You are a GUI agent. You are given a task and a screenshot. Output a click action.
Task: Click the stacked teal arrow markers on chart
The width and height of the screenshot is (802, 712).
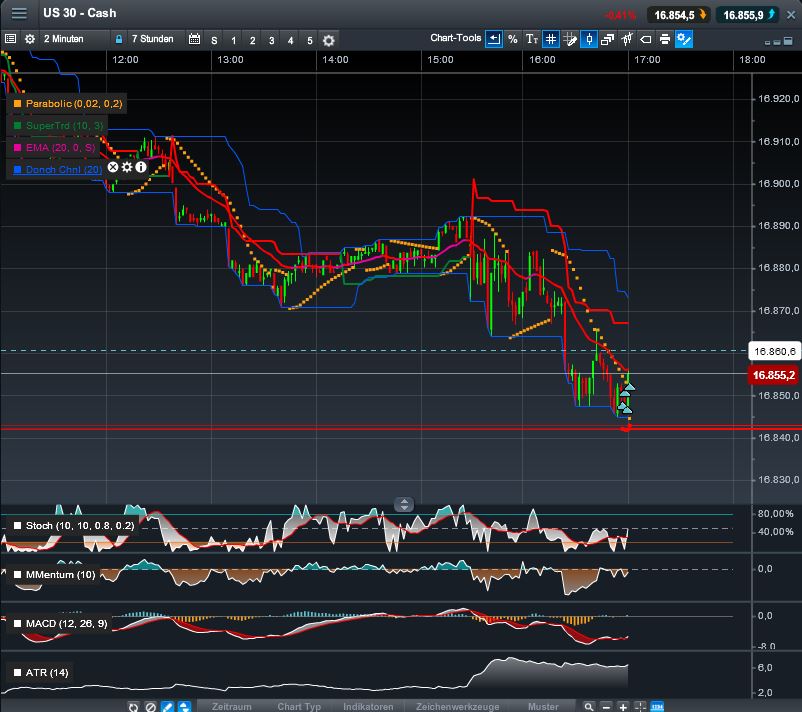pos(626,398)
